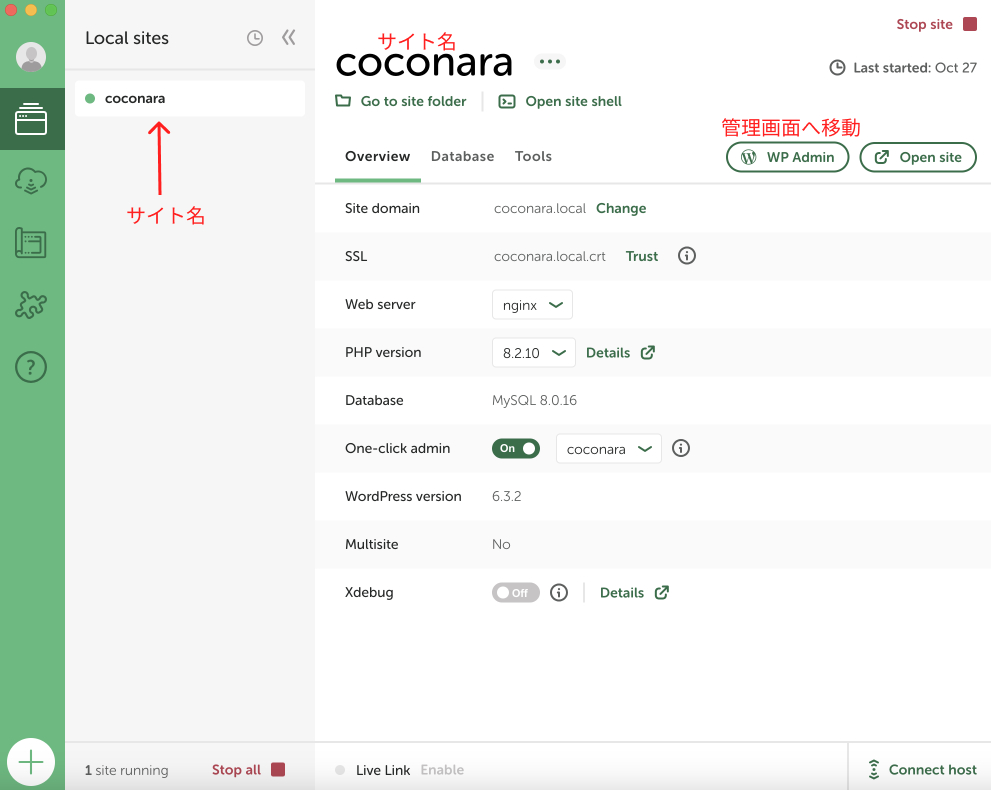Click the One-click admin info icon
Screen dimensions: 991x790
[x=681, y=448]
